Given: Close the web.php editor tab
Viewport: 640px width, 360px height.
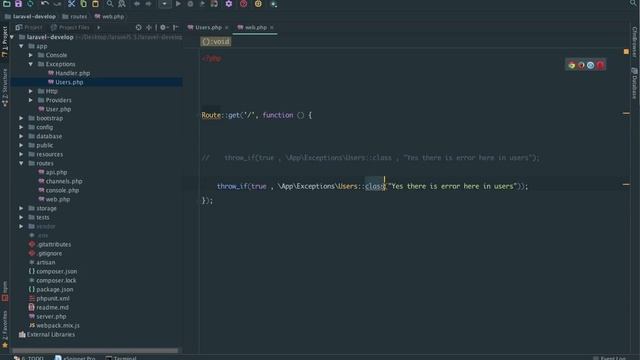Looking at the screenshot, I should point(272,27).
